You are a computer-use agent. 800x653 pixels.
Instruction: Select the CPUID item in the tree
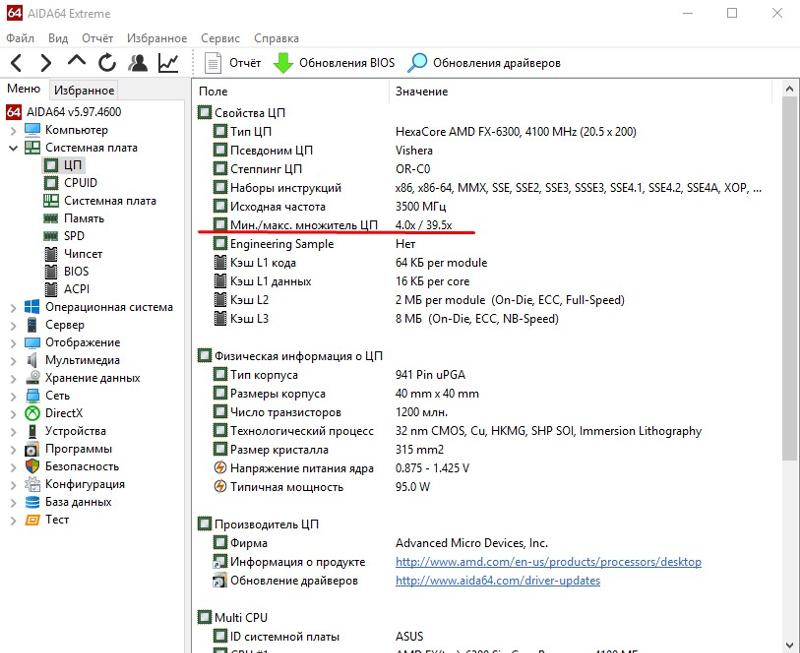(70, 183)
